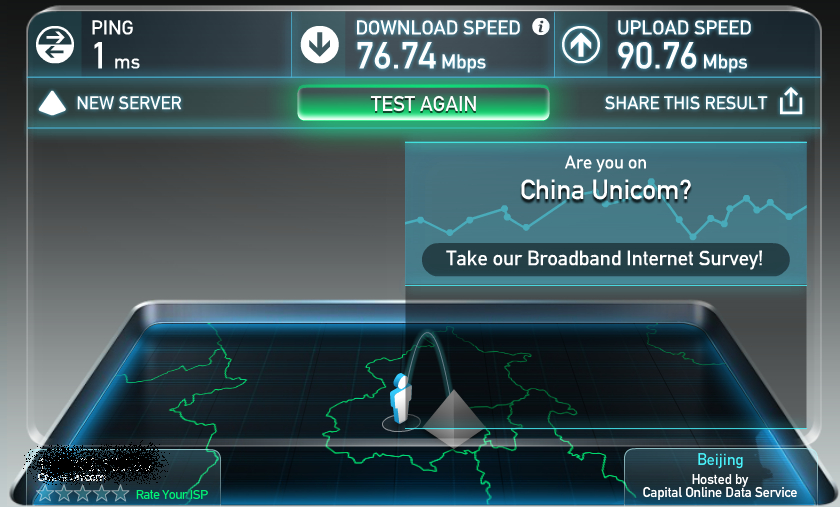The height and width of the screenshot is (507, 840).
Task: Rate ISP with the first star
Action: (x=45, y=493)
